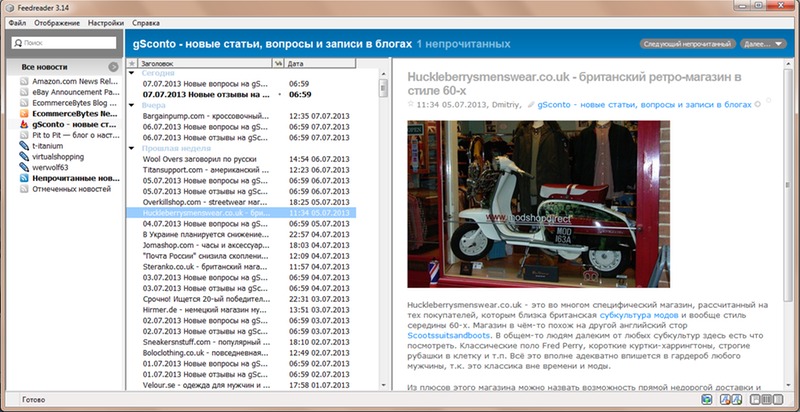
Task: Collapse the Вчера group
Action: [132, 106]
